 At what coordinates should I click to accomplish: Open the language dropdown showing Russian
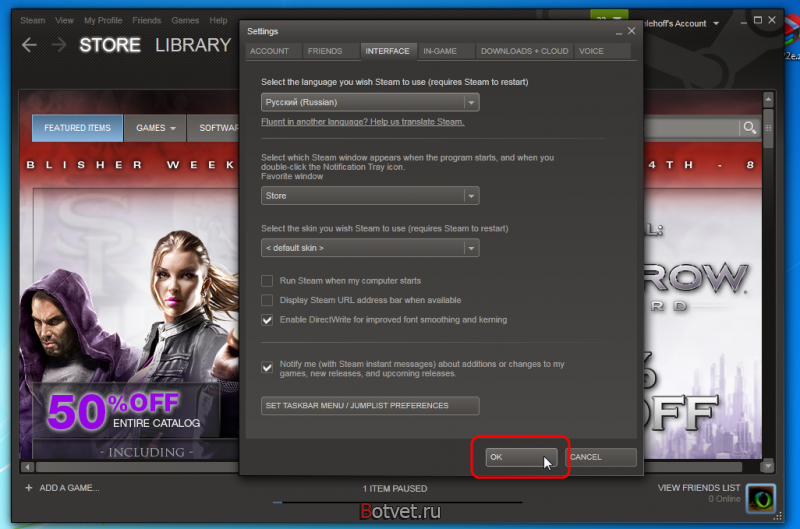coord(370,102)
